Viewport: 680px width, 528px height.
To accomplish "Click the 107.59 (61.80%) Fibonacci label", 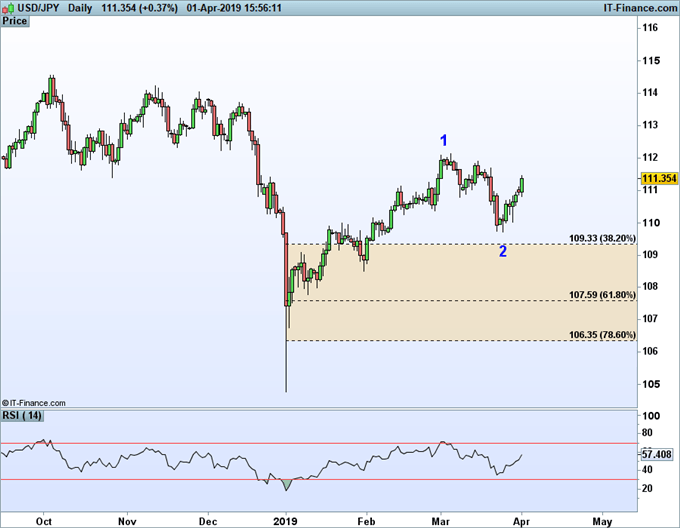I will click(x=602, y=295).
